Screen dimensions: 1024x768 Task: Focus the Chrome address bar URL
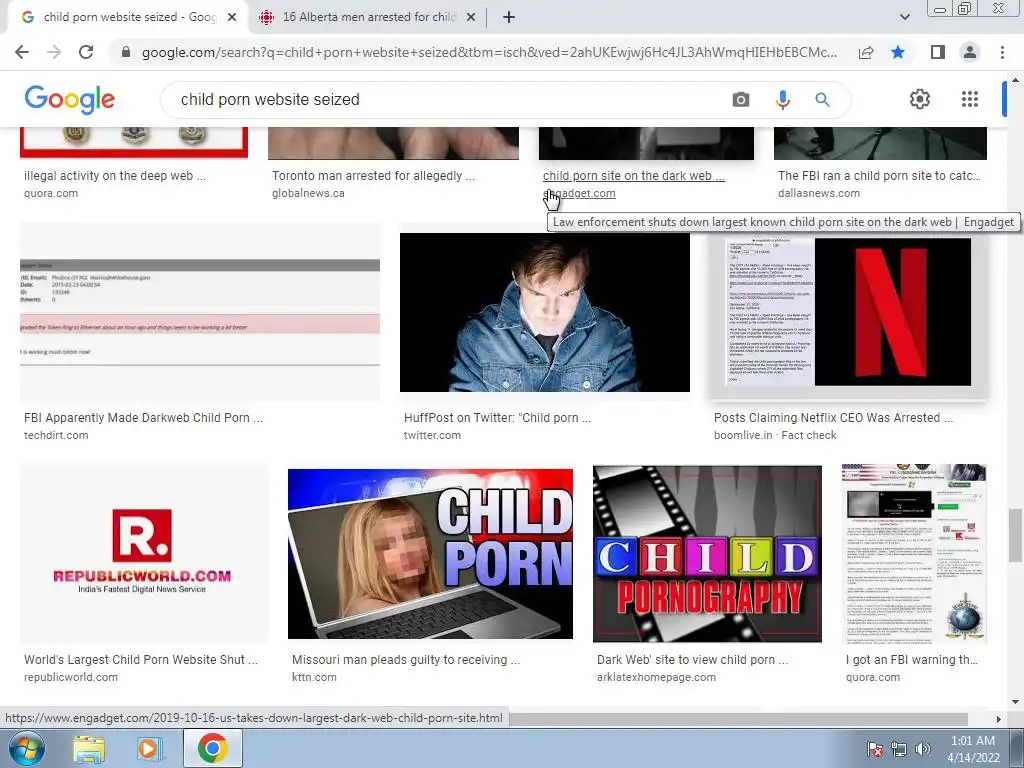click(488, 52)
